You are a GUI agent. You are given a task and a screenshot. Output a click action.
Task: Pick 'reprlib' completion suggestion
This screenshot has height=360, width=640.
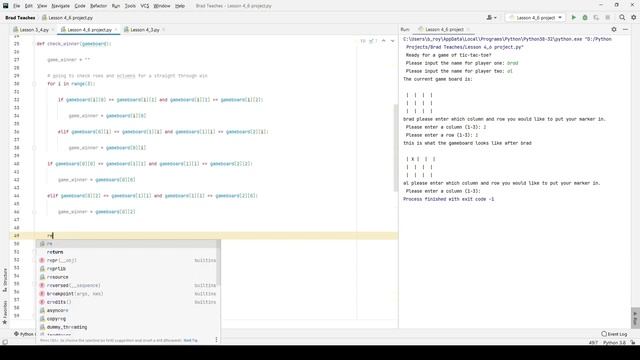tap(128, 269)
